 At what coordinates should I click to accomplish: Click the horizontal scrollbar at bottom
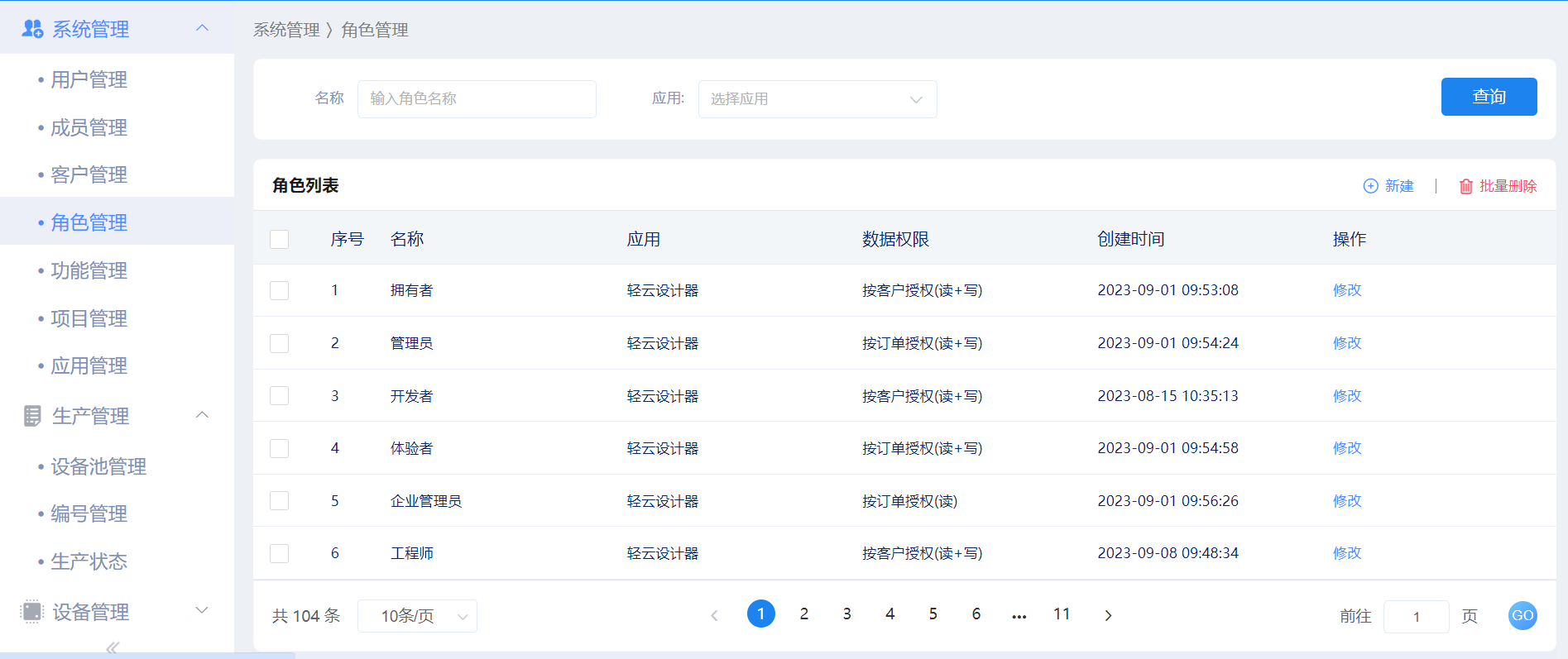pyautogui.click(x=147, y=655)
